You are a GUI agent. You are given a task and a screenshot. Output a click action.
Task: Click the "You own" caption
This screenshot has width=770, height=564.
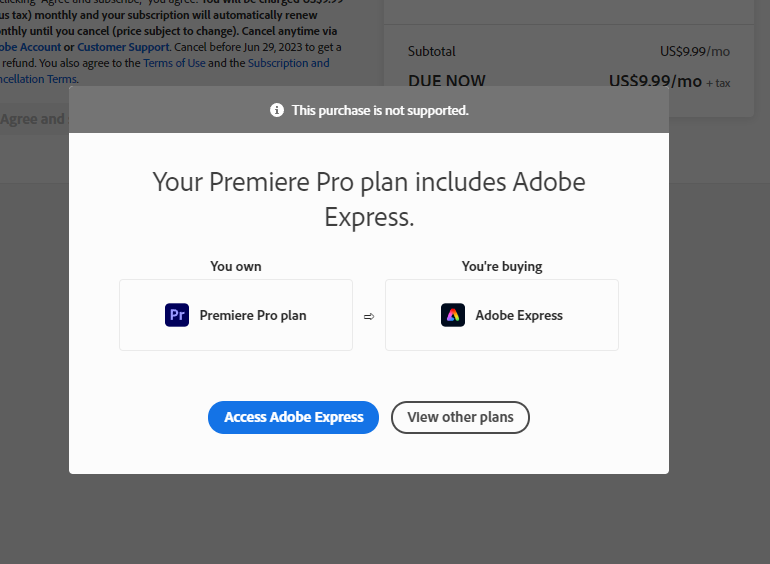click(236, 266)
